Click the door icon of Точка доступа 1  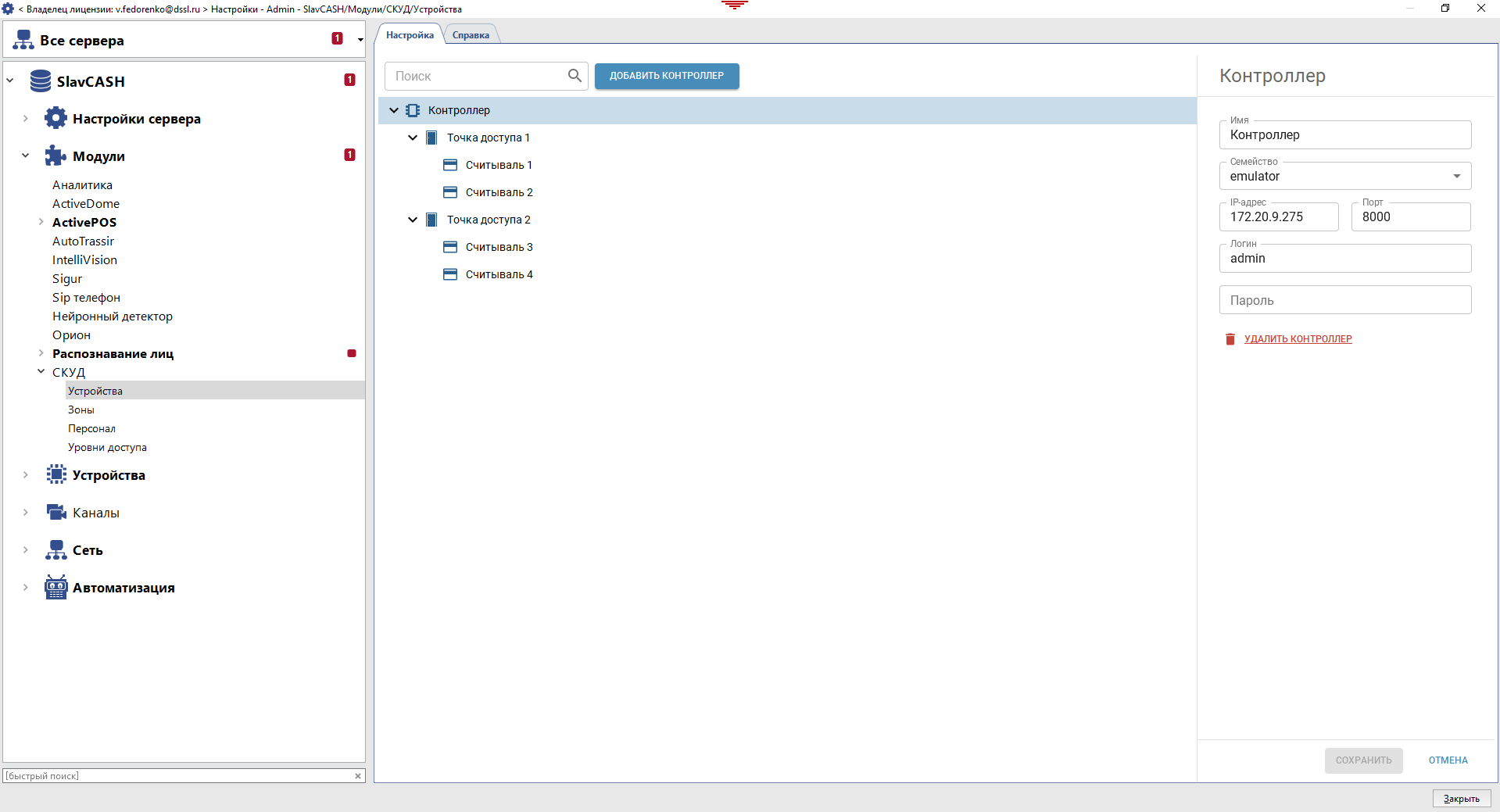(x=431, y=138)
